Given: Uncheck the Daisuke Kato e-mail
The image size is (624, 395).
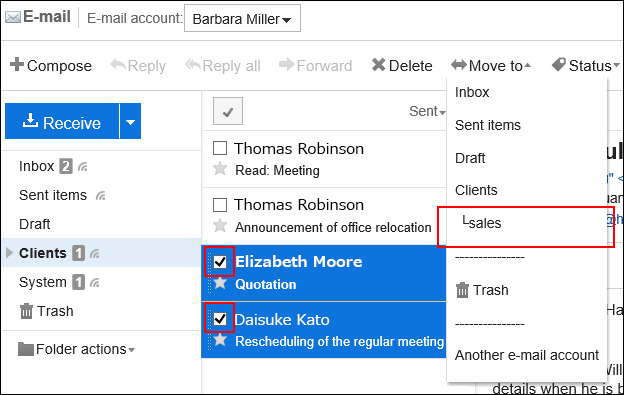Looking at the screenshot, I should click(220, 319).
